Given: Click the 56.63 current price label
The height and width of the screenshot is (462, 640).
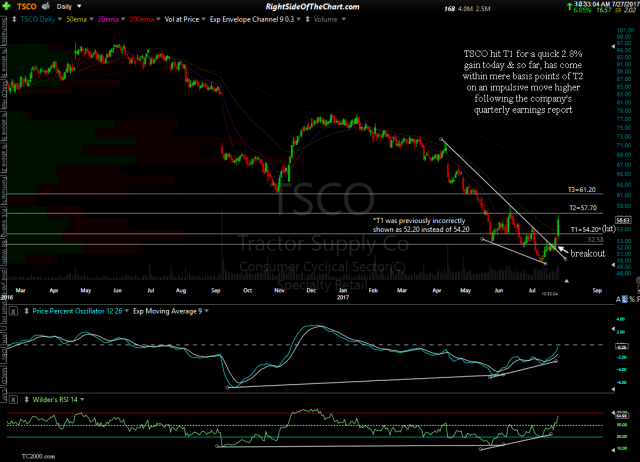Looking at the screenshot, I should [x=623, y=220].
